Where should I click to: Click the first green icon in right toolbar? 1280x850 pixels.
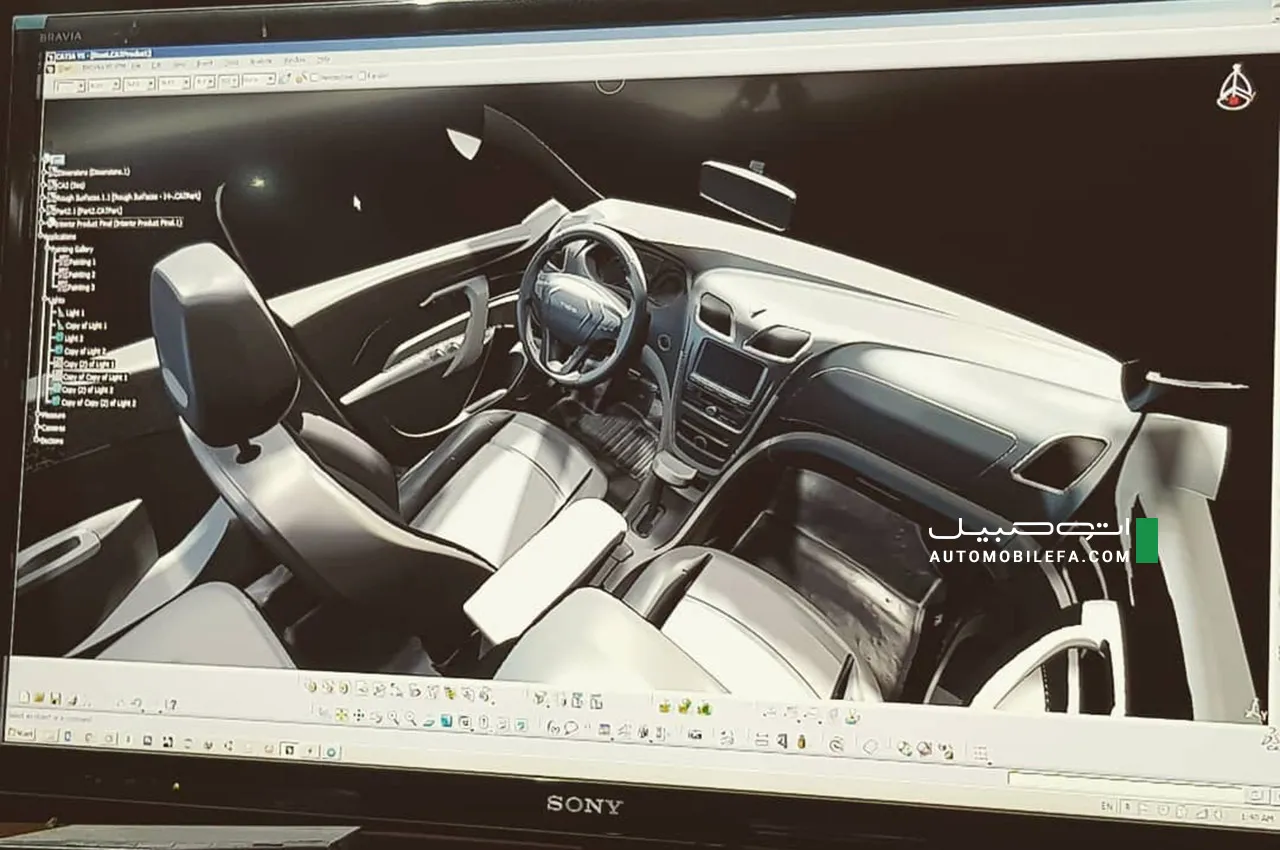click(665, 706)
